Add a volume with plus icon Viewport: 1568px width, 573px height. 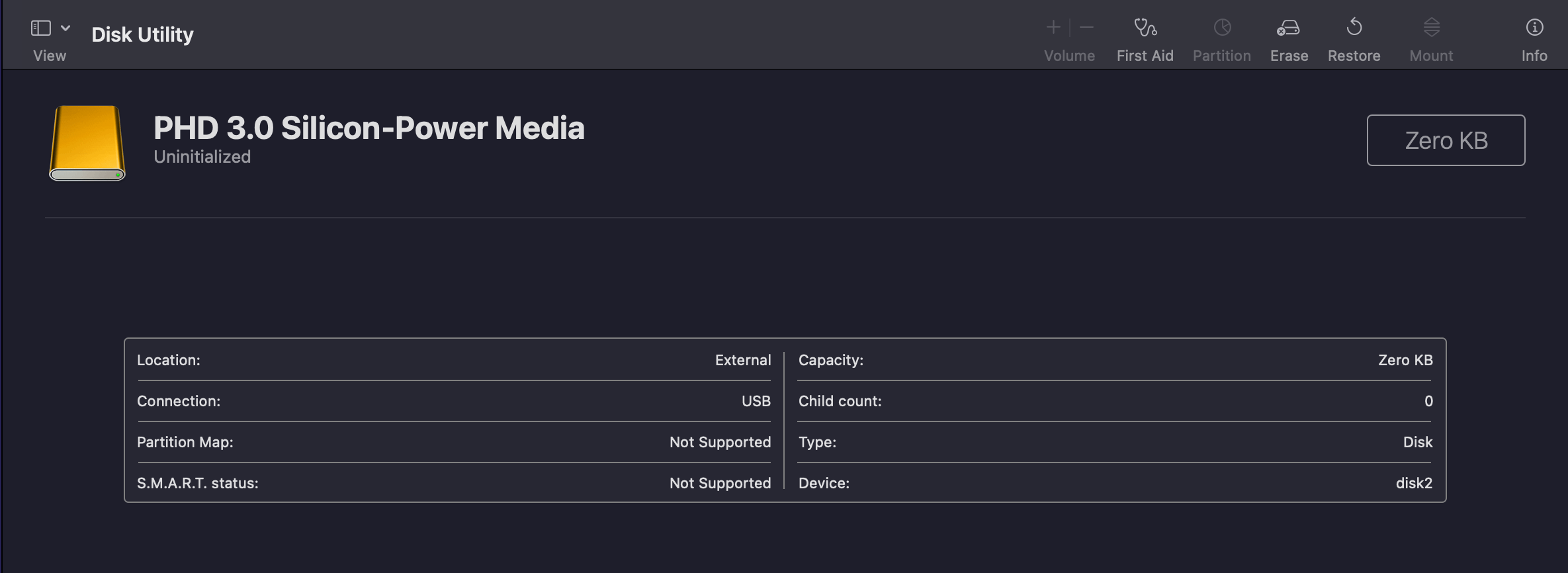click(x=1053, y=27)
